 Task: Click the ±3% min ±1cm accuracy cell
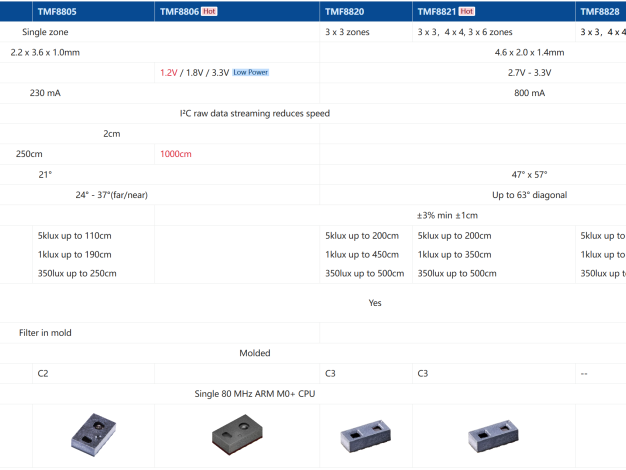[x=447, y=215]
